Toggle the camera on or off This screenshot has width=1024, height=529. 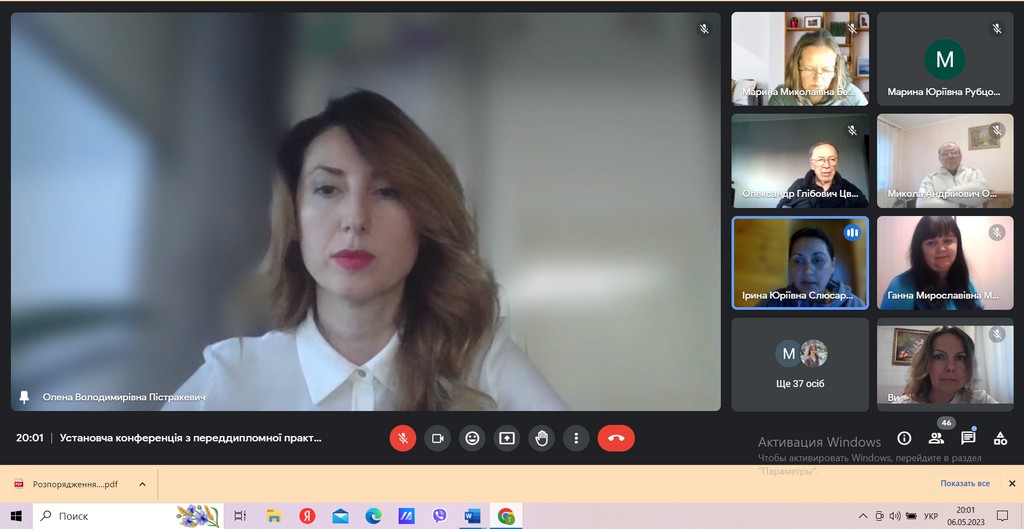[437, 438]
